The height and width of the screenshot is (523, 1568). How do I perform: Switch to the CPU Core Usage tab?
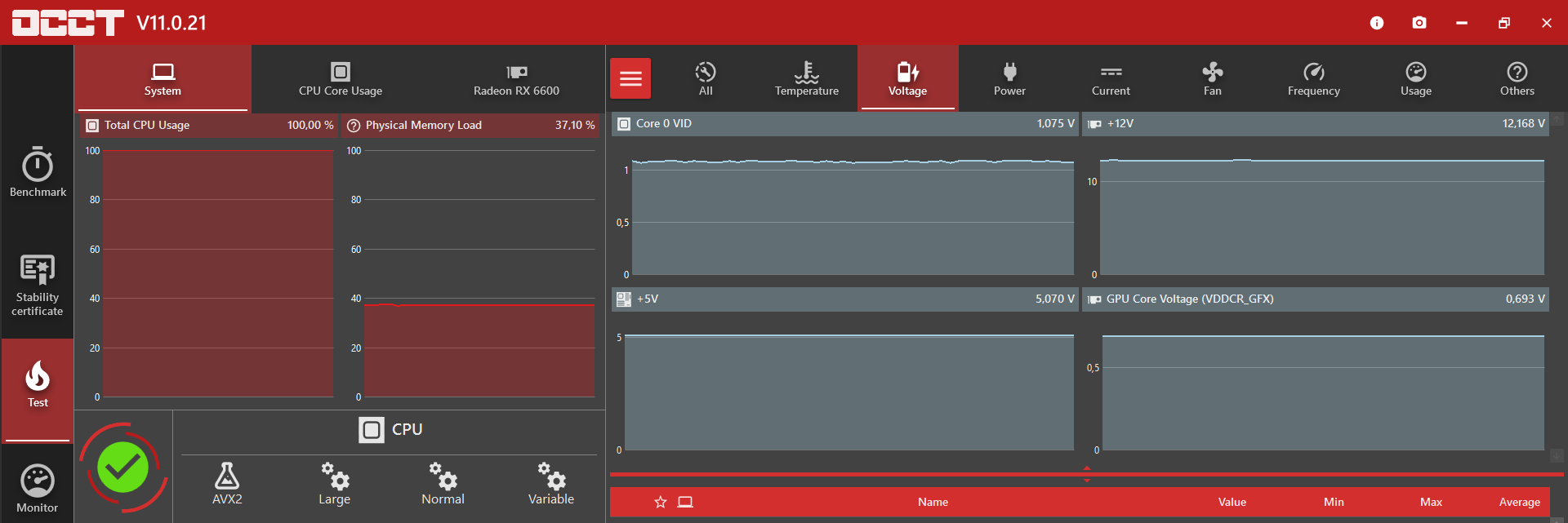341,78
